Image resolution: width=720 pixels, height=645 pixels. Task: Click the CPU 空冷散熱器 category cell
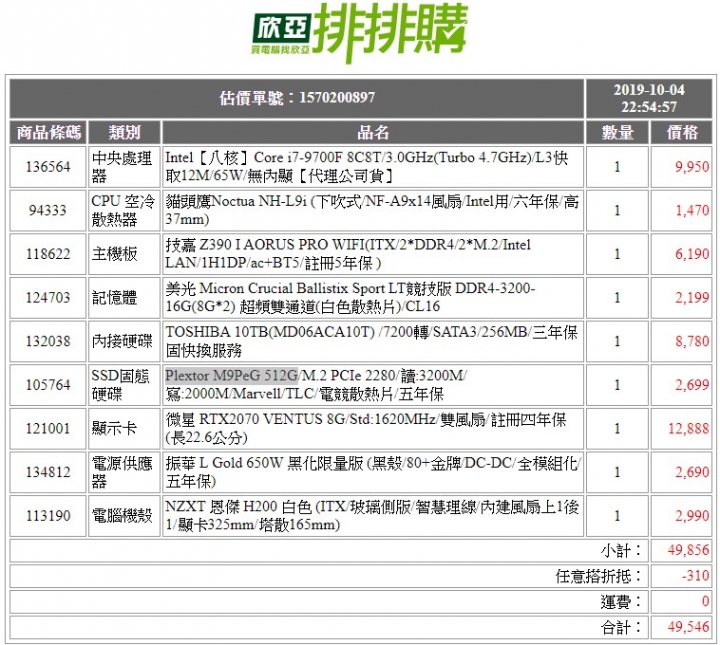124,210
